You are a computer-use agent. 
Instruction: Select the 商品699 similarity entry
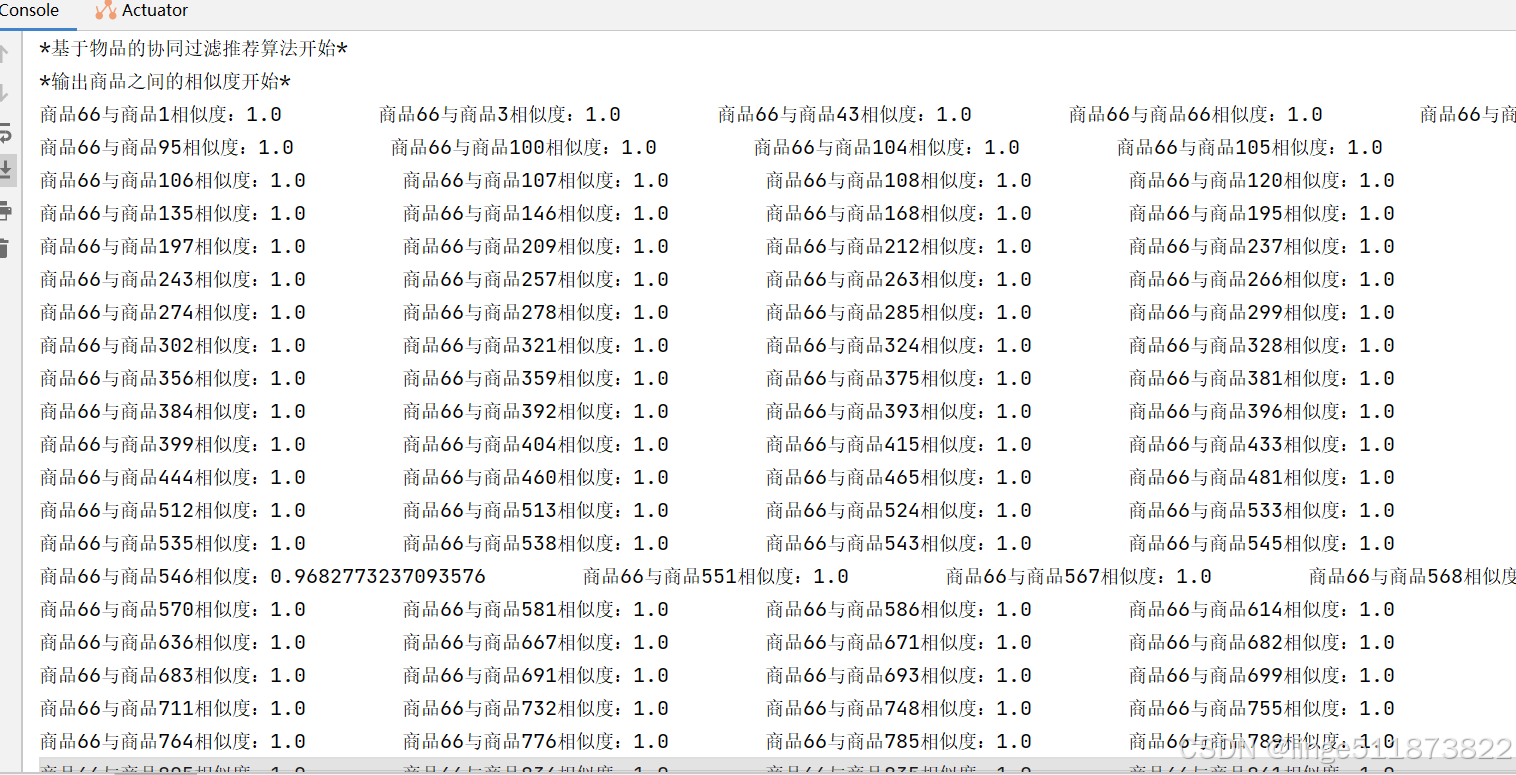pos(1262,676)
